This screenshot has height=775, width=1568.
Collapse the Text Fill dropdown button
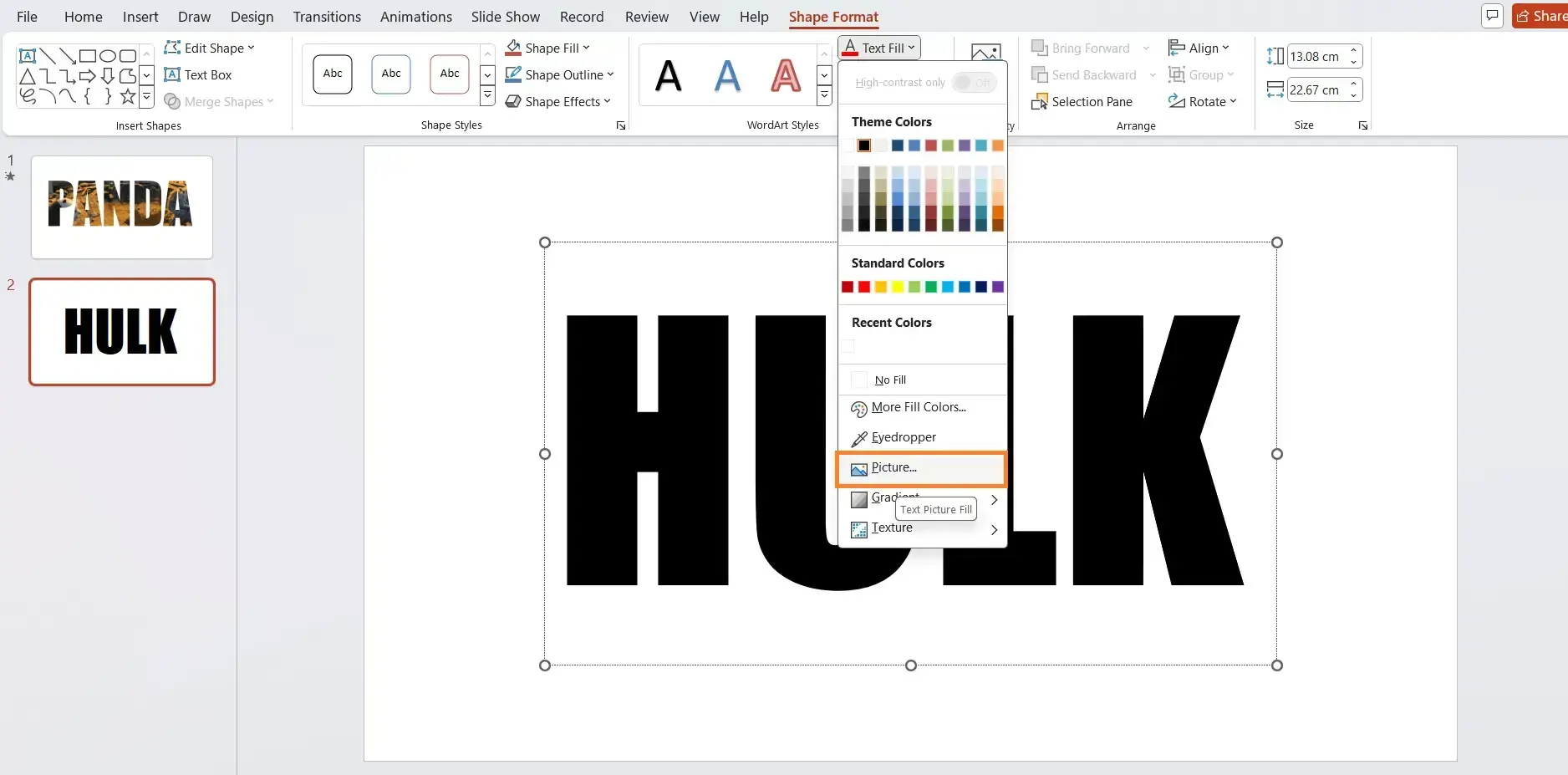point(879,48)
